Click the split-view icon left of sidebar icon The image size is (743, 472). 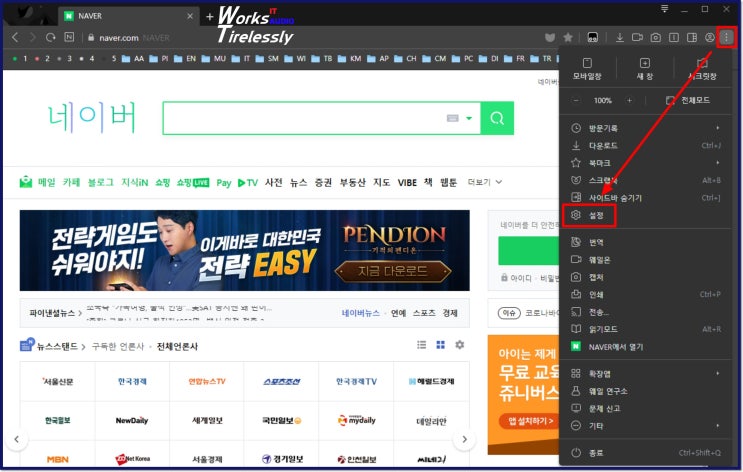coord(673,37)
